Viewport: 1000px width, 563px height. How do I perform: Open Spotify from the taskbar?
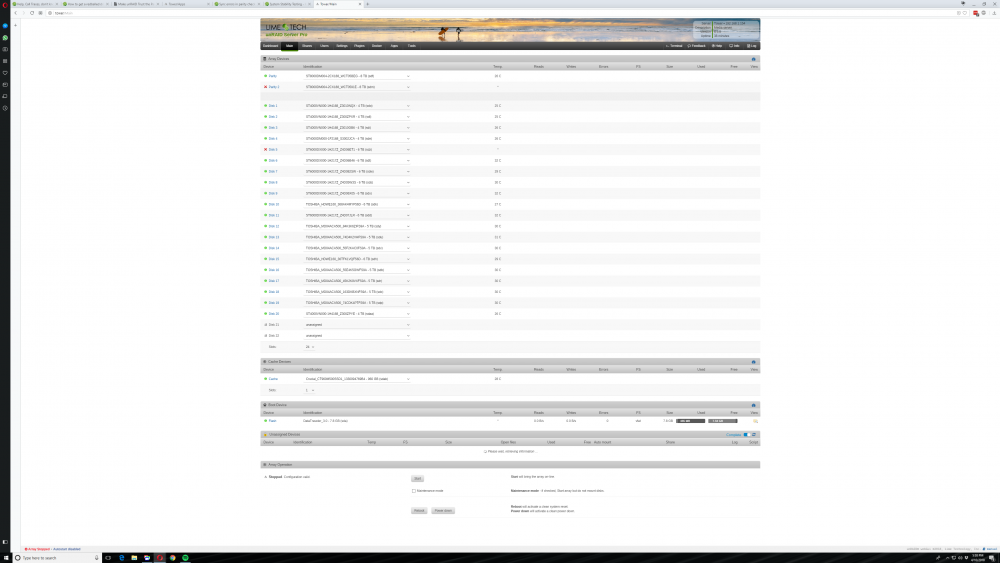pos(186,558)
